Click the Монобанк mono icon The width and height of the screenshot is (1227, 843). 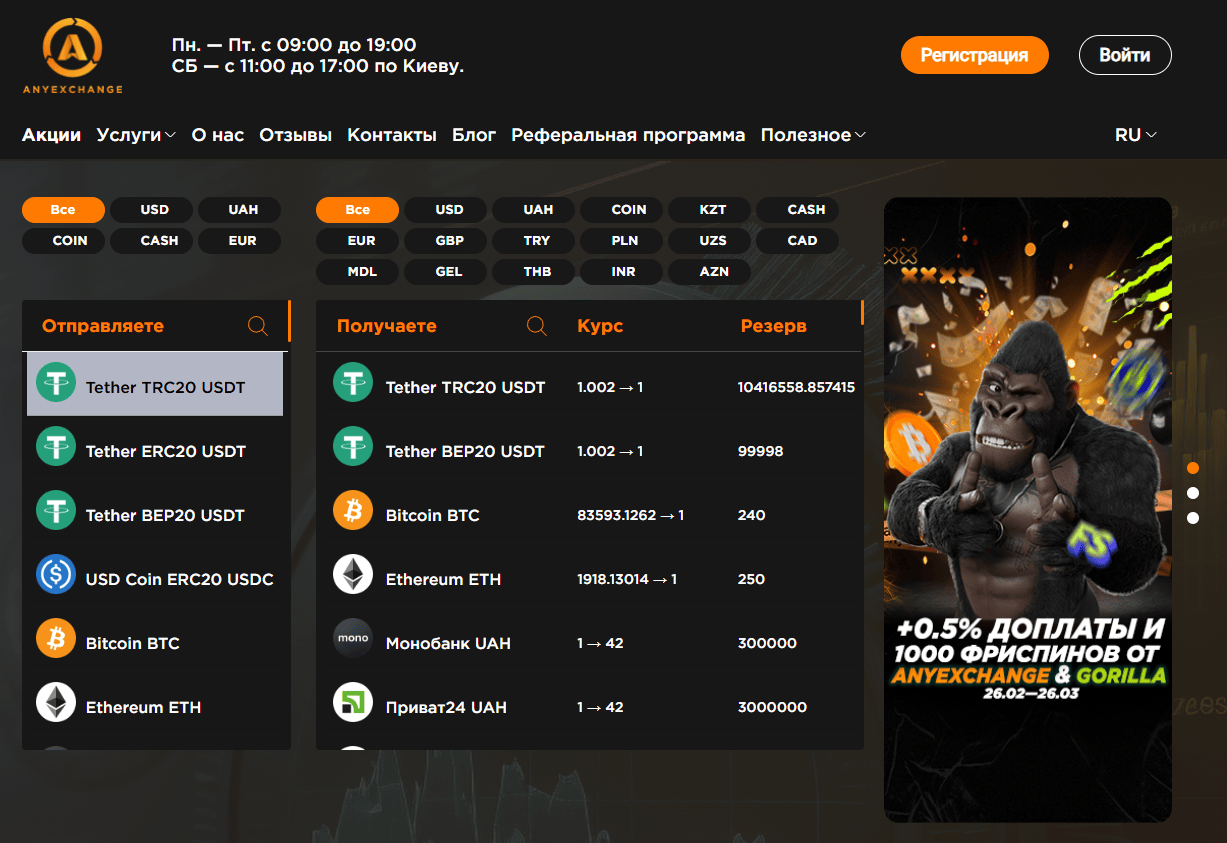coord(352,638)
